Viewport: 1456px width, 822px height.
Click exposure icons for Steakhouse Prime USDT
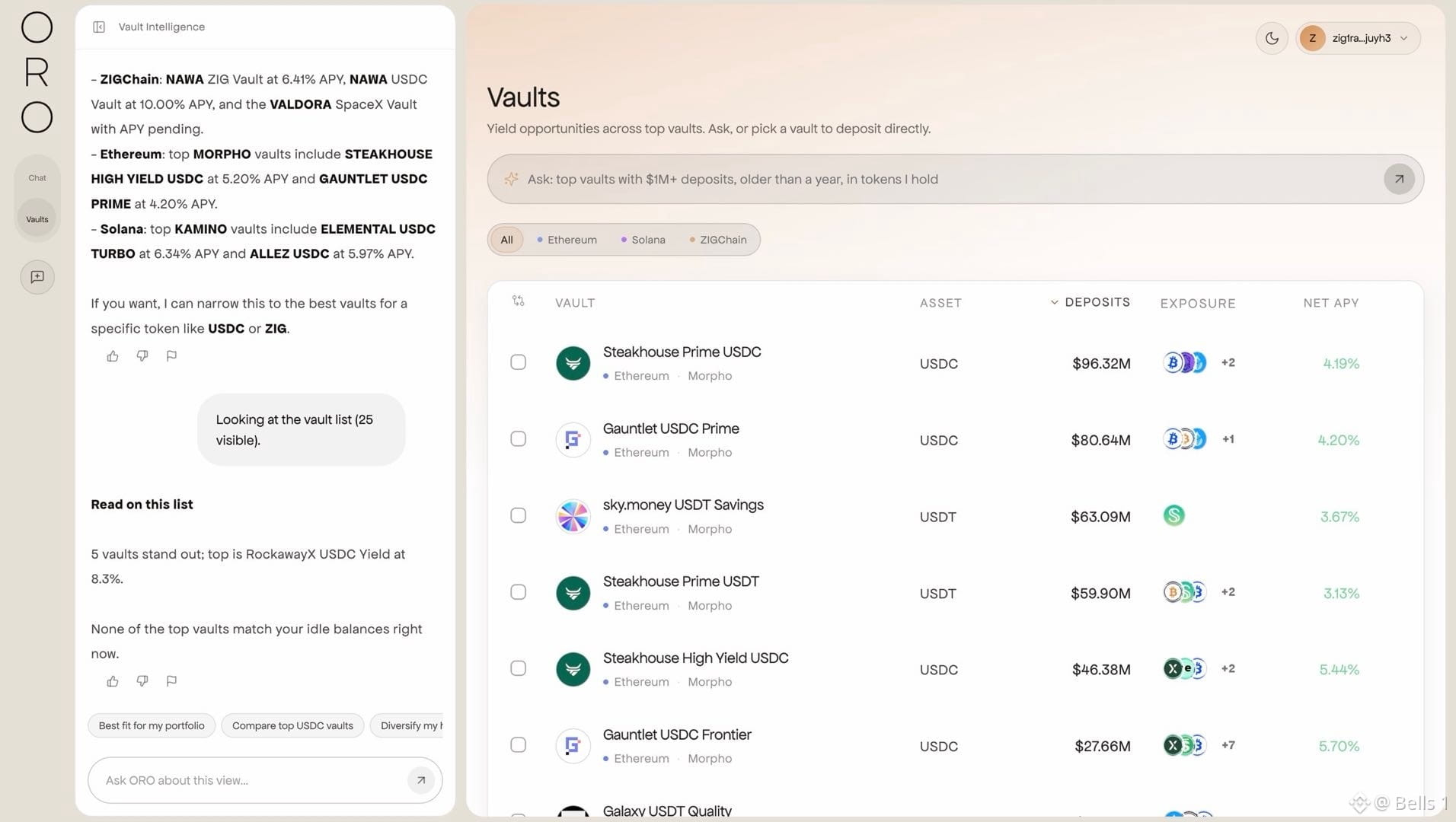(1185, 592)
